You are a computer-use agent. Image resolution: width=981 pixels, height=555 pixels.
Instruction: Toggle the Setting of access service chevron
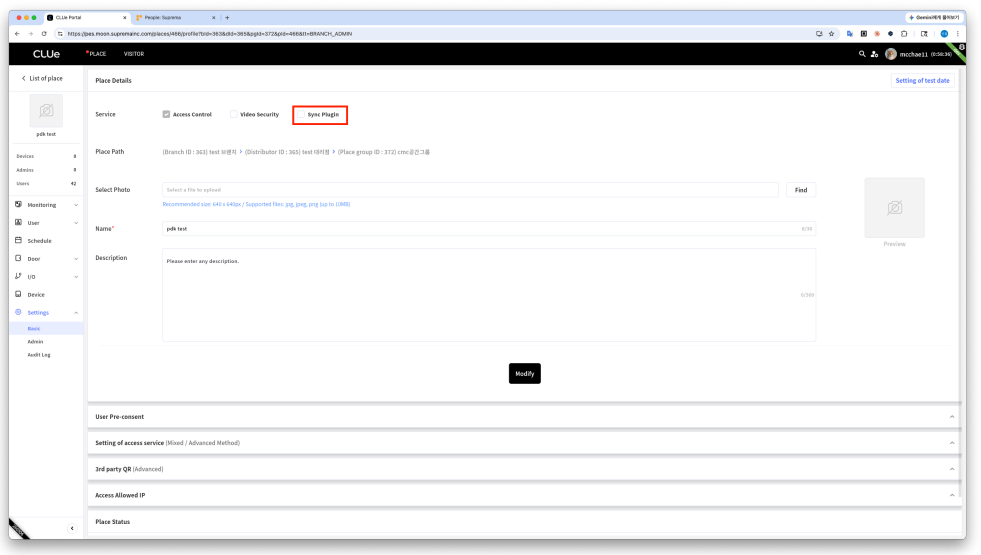pyautogui.click(x=952, y=443)
